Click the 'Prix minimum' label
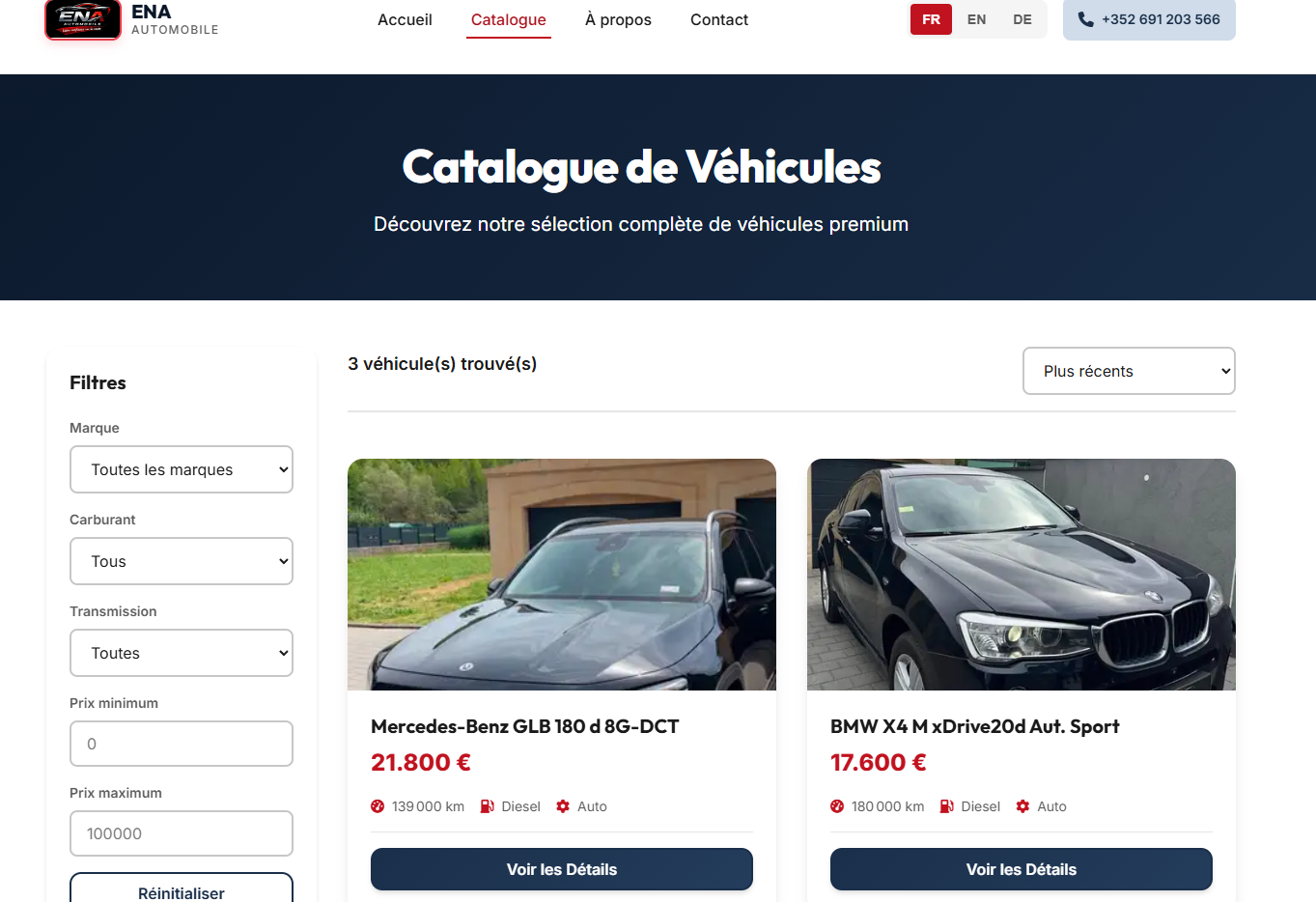The width and height of the screenshot is (1316, 902). tap(114, 703)
